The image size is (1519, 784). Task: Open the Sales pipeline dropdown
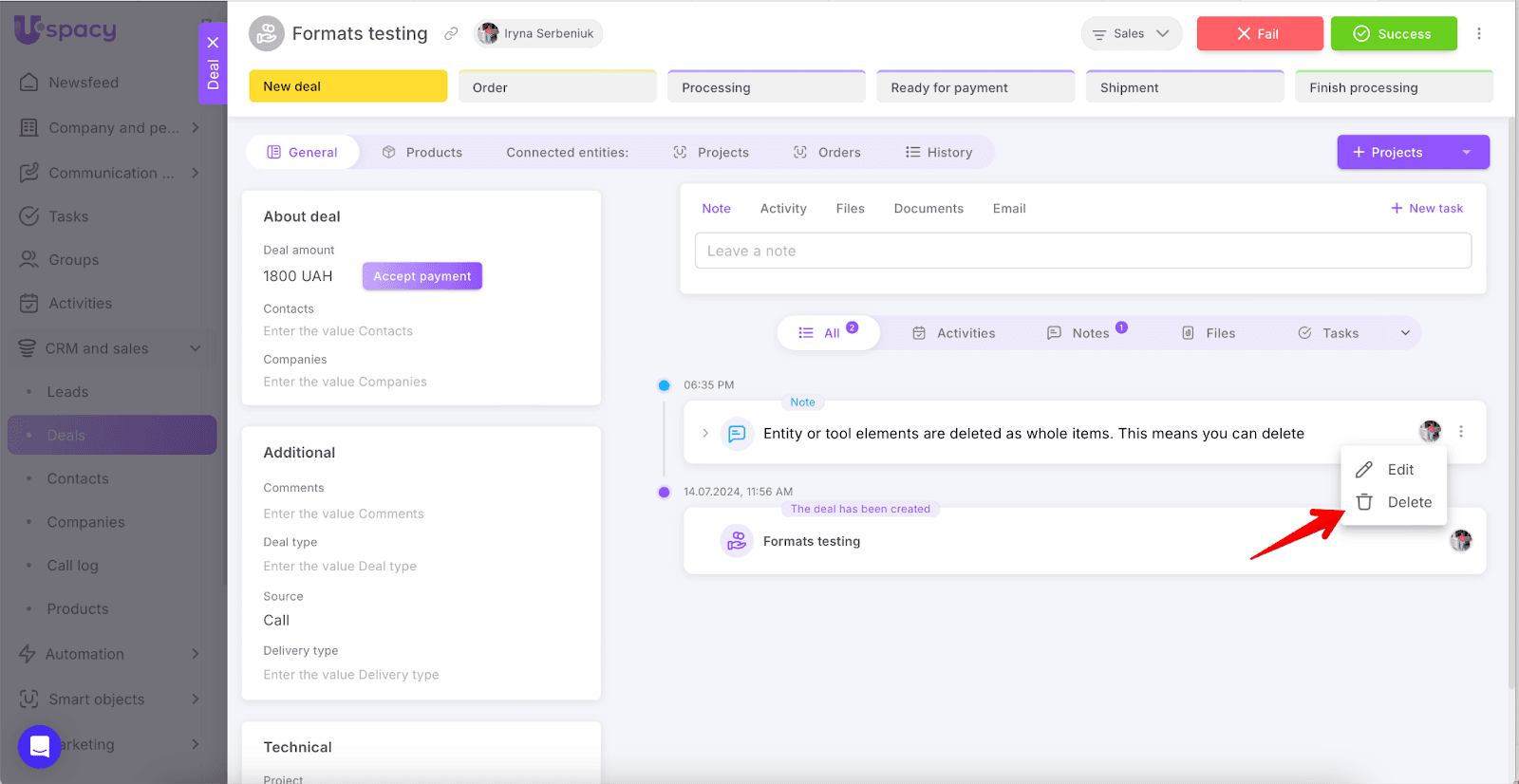click(1131, 33)
